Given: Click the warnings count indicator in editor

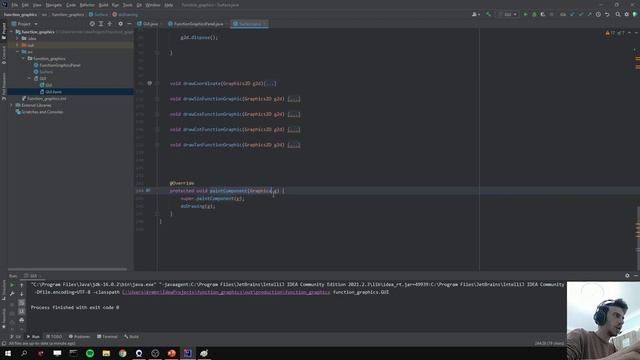Looking at the screenshot, I should (x=611, y=33).
